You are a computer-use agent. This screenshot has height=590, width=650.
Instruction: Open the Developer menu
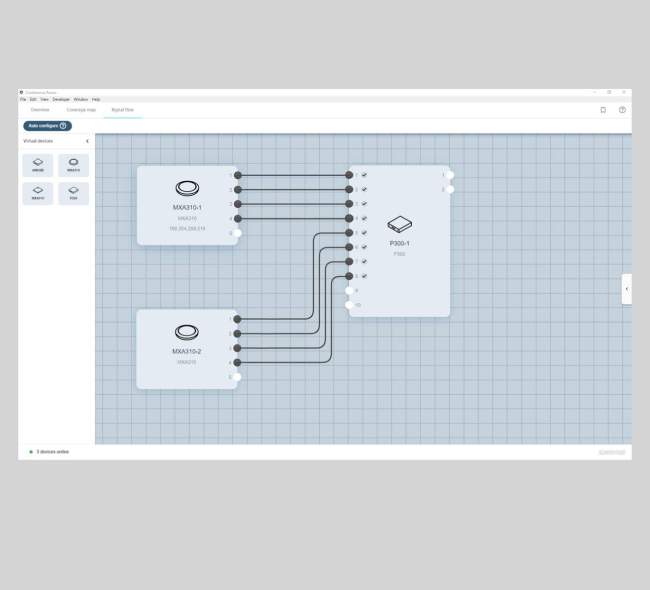[x=61, y=100]
